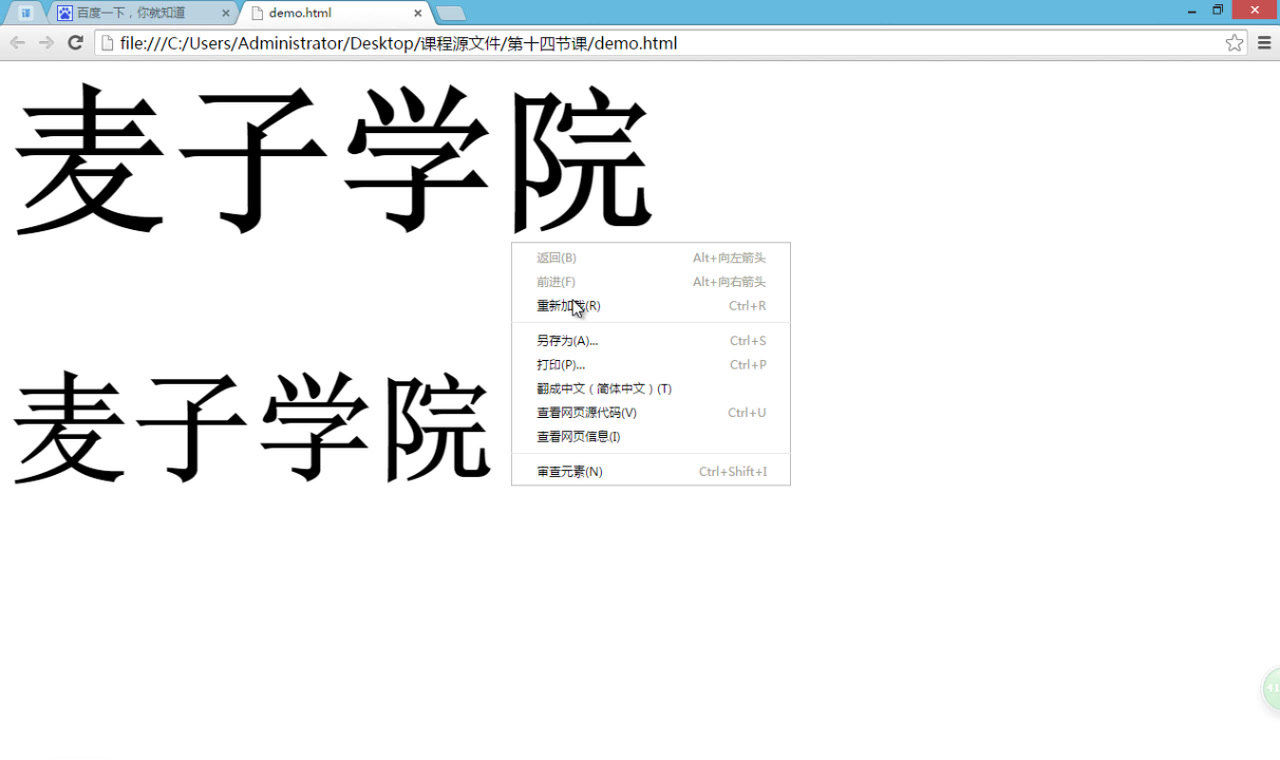Click the bookmark star icon
The height and width of the screenshot is (760, 1280).
[x=1234, y=43]
